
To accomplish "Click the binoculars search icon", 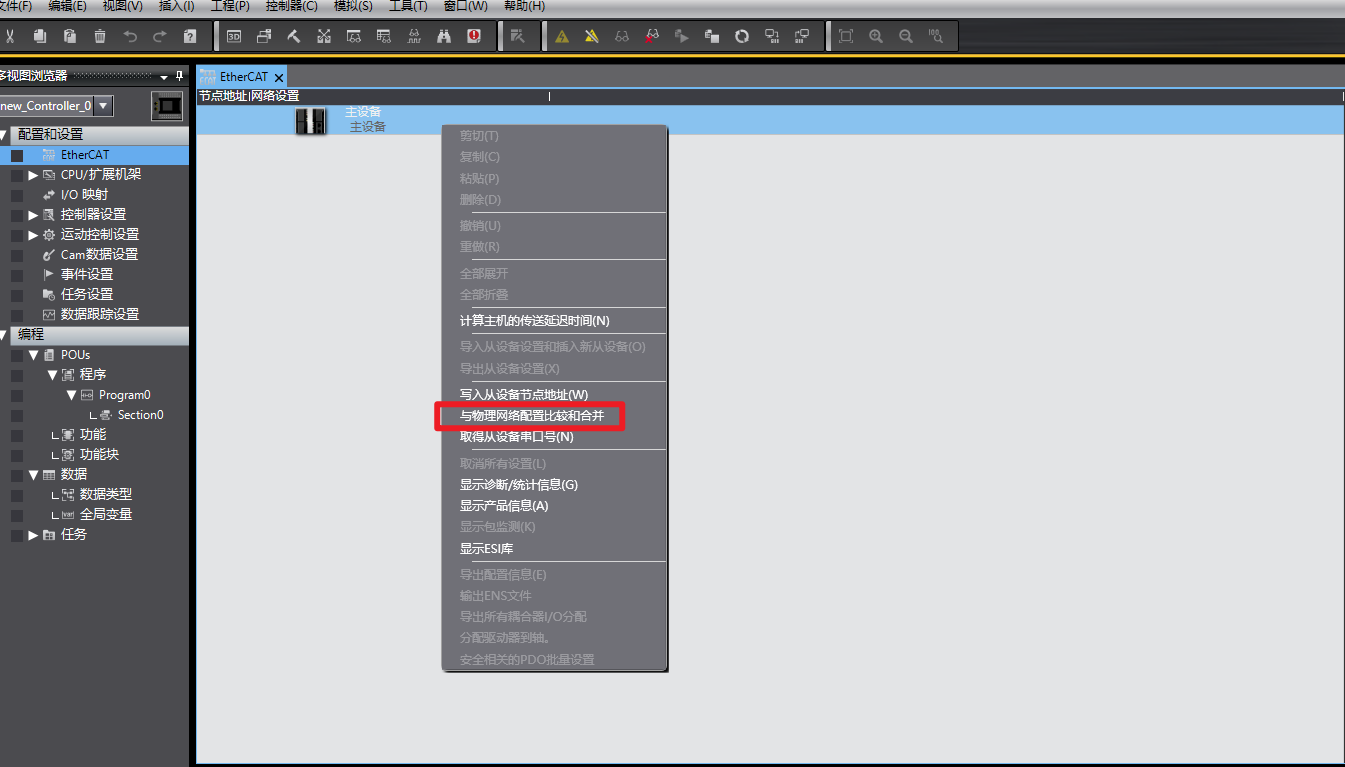I will pyautogui.click(x=444, y=37).
